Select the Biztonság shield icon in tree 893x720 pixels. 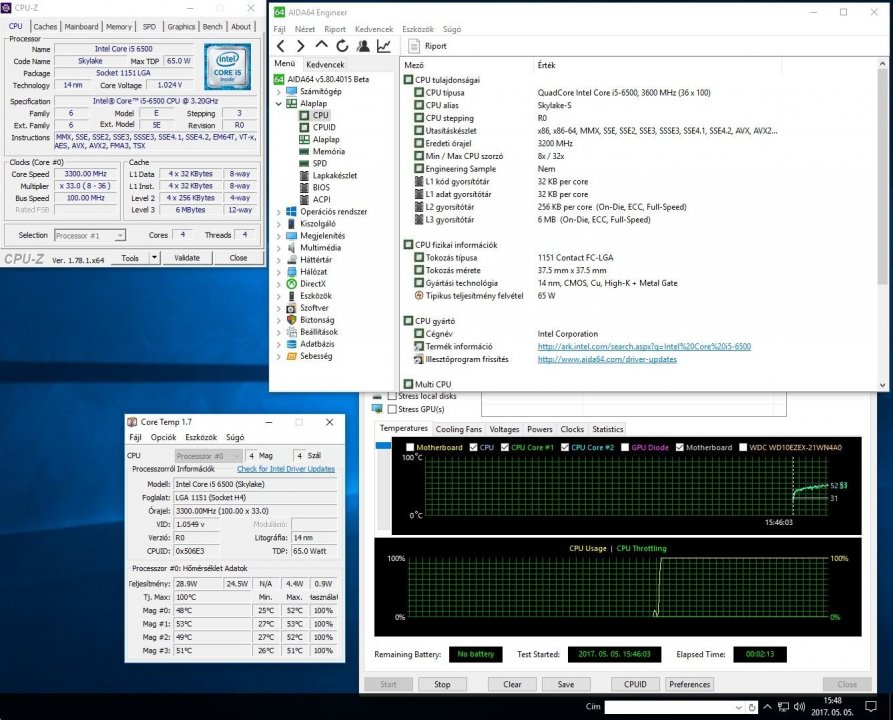[292, 320]
